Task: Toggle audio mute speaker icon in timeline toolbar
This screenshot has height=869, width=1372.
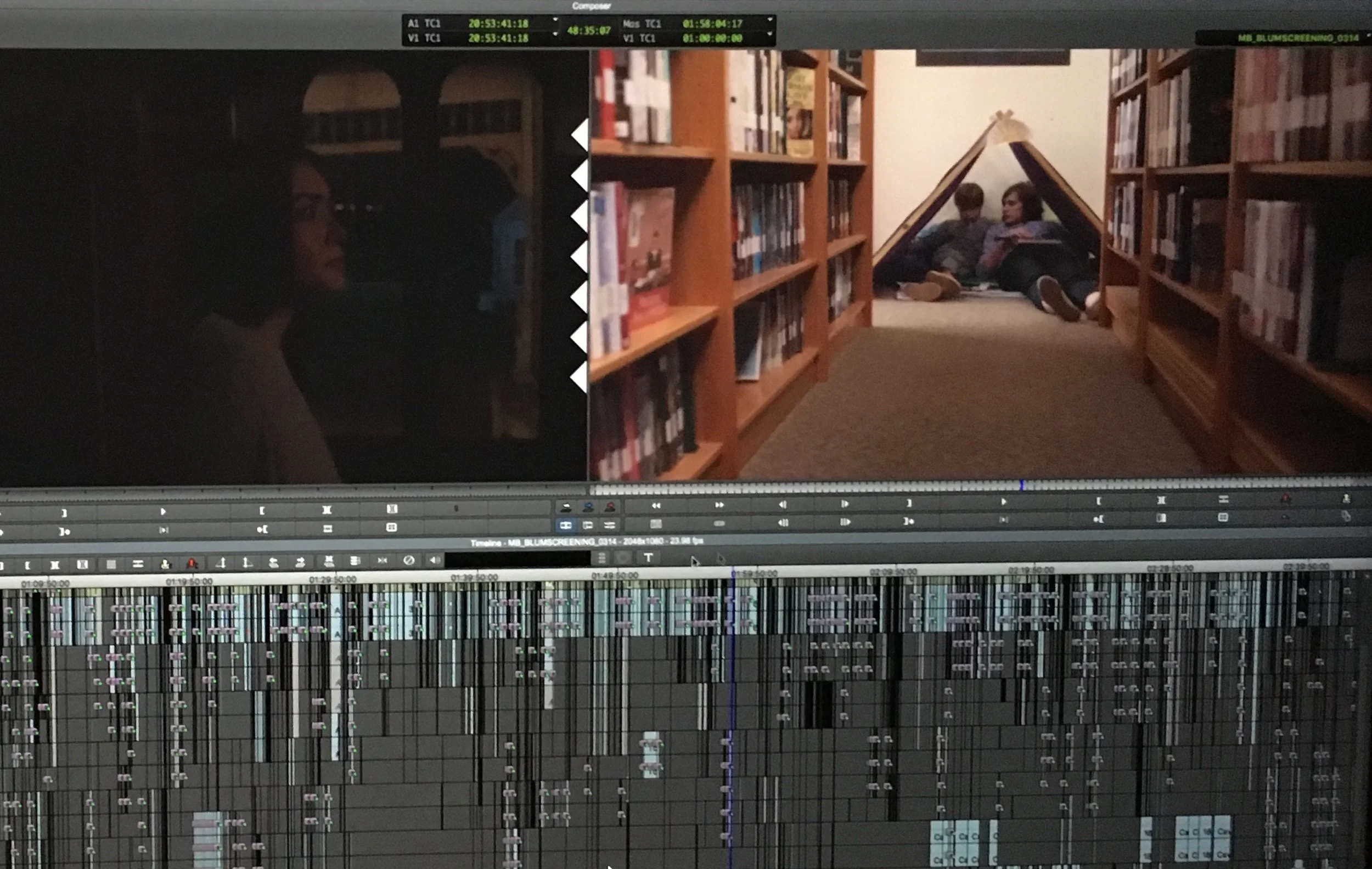Action: click(x=435, y=560)
